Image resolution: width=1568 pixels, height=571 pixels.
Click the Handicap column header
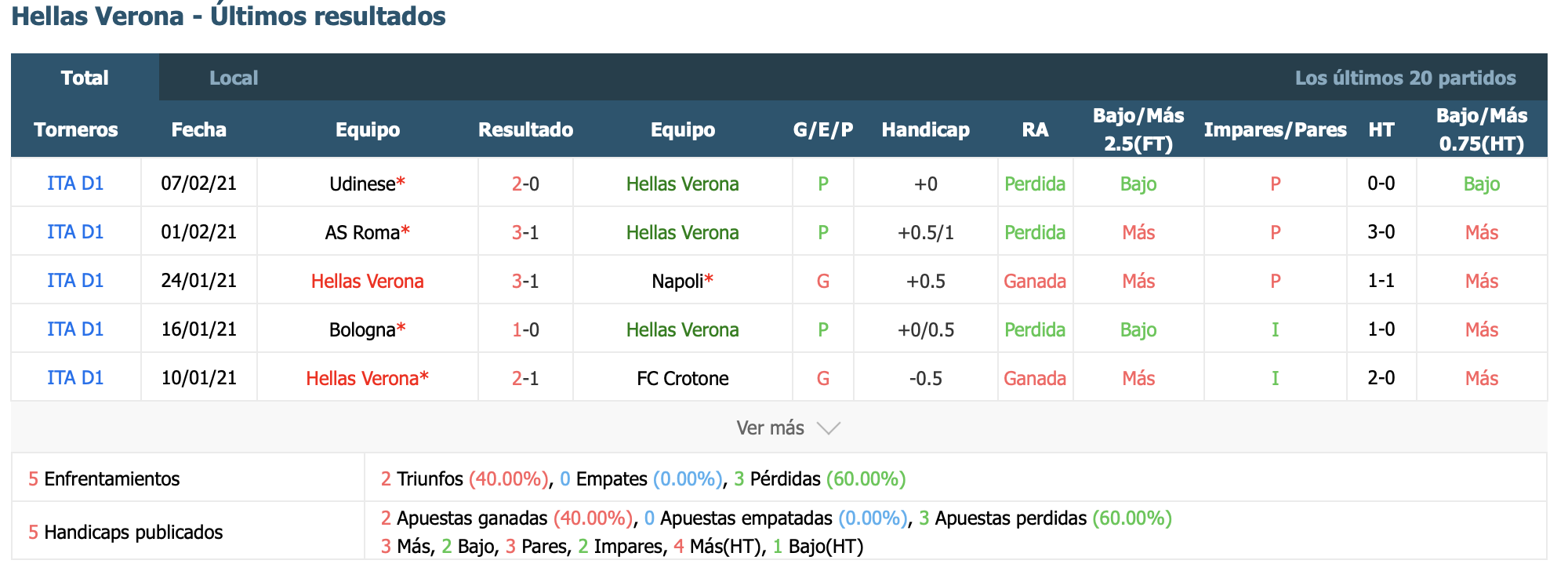pyautogui.click(x=925, y=129)
